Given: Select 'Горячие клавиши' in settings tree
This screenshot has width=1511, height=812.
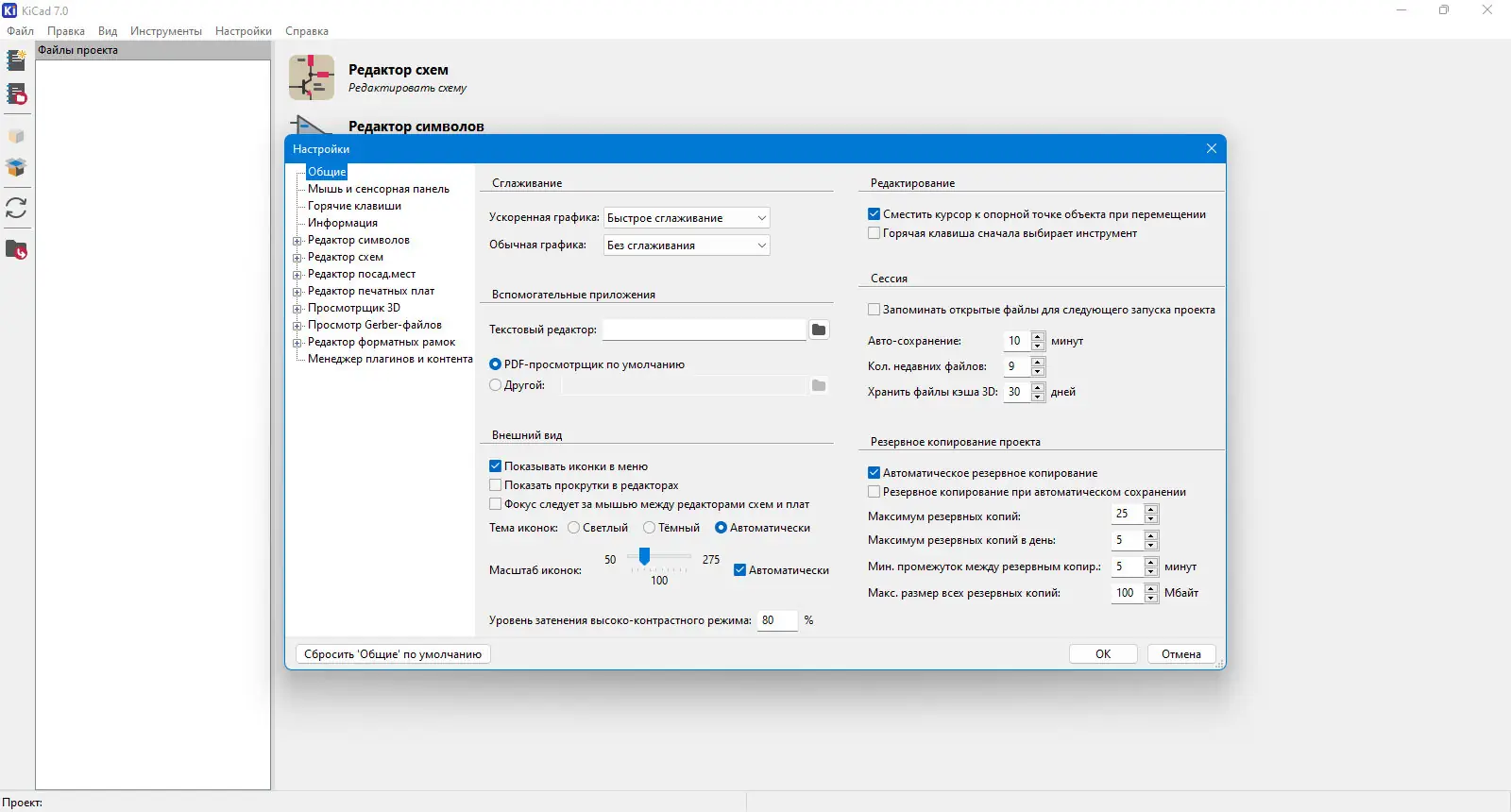Looking at the screenshot, I should pyautogui.click(x=354, y=206).
